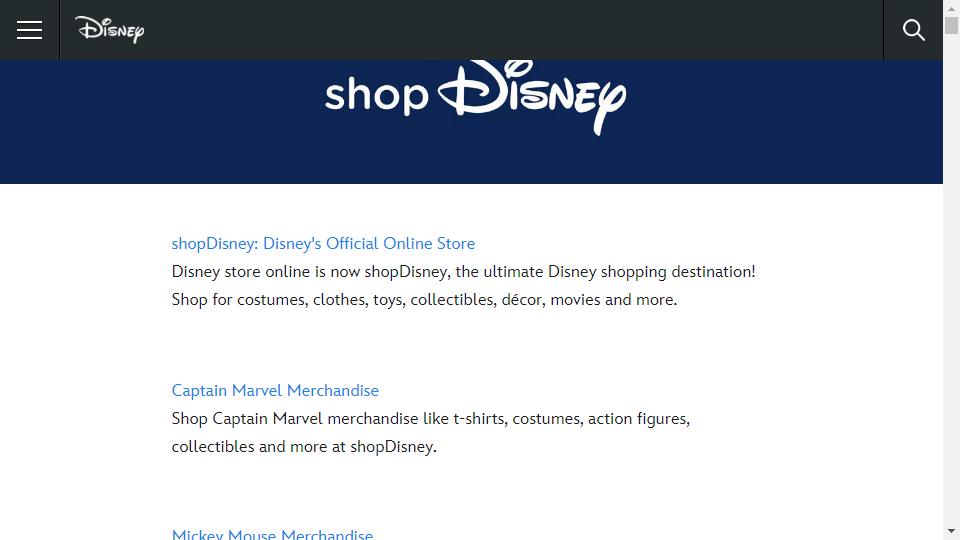
Task: Click the empty dark header bar area
Action: coord(514,30)
